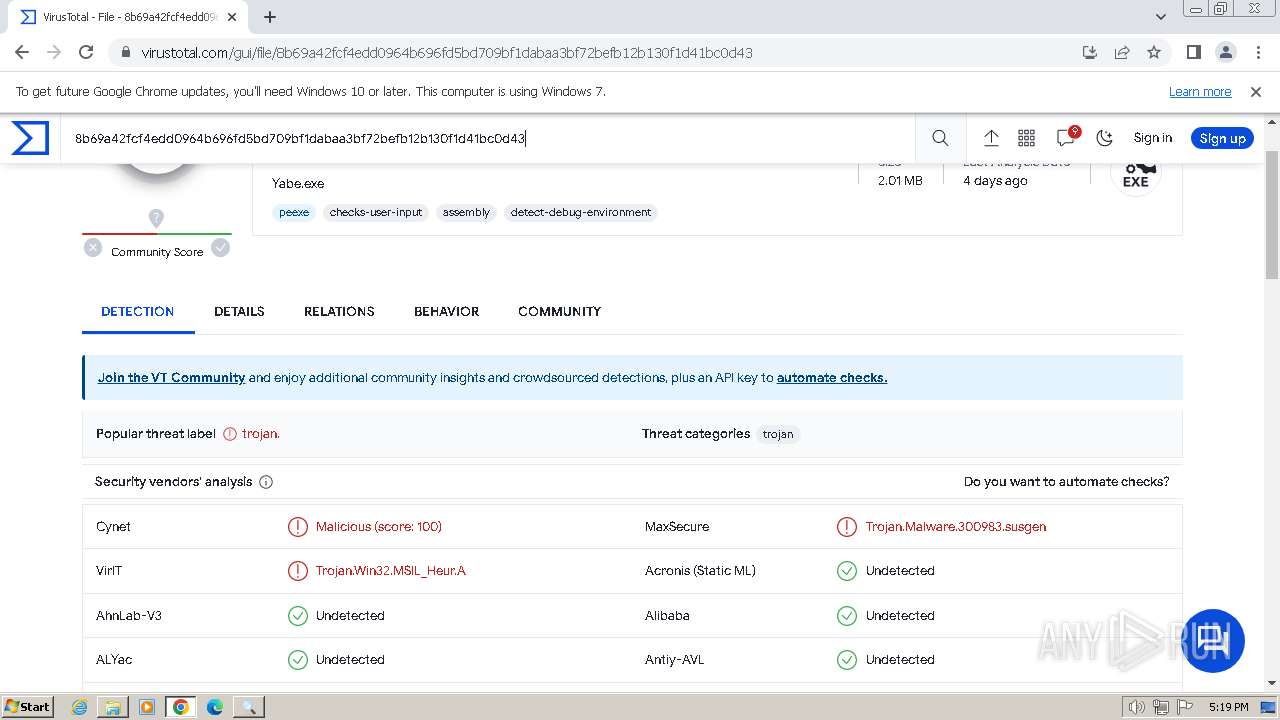This screenshot has width=1280, height=720.
Task: Open File Explorer from taskbar
Action: click(113, 707)
